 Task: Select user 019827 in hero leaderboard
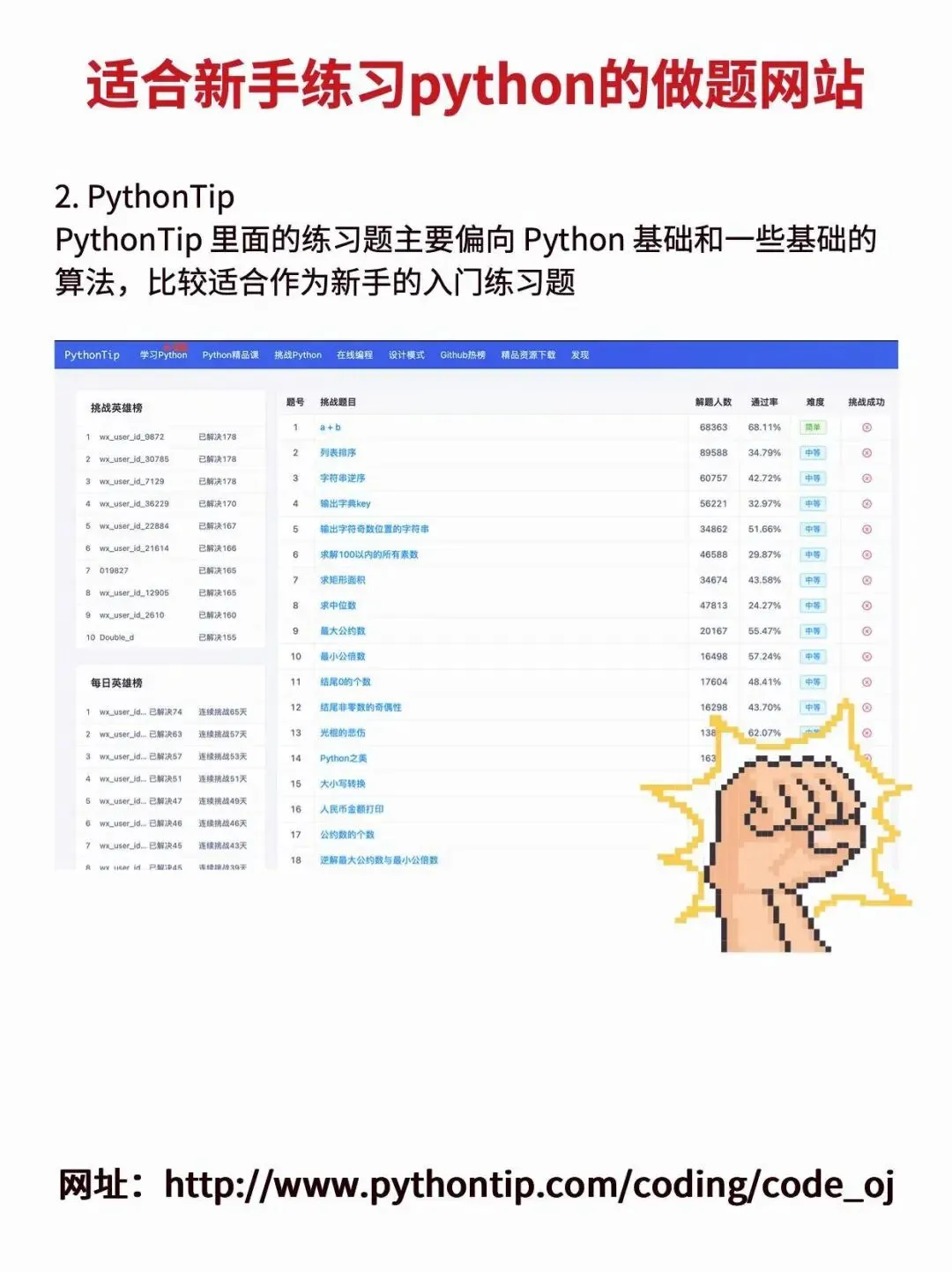pos(114,571)
